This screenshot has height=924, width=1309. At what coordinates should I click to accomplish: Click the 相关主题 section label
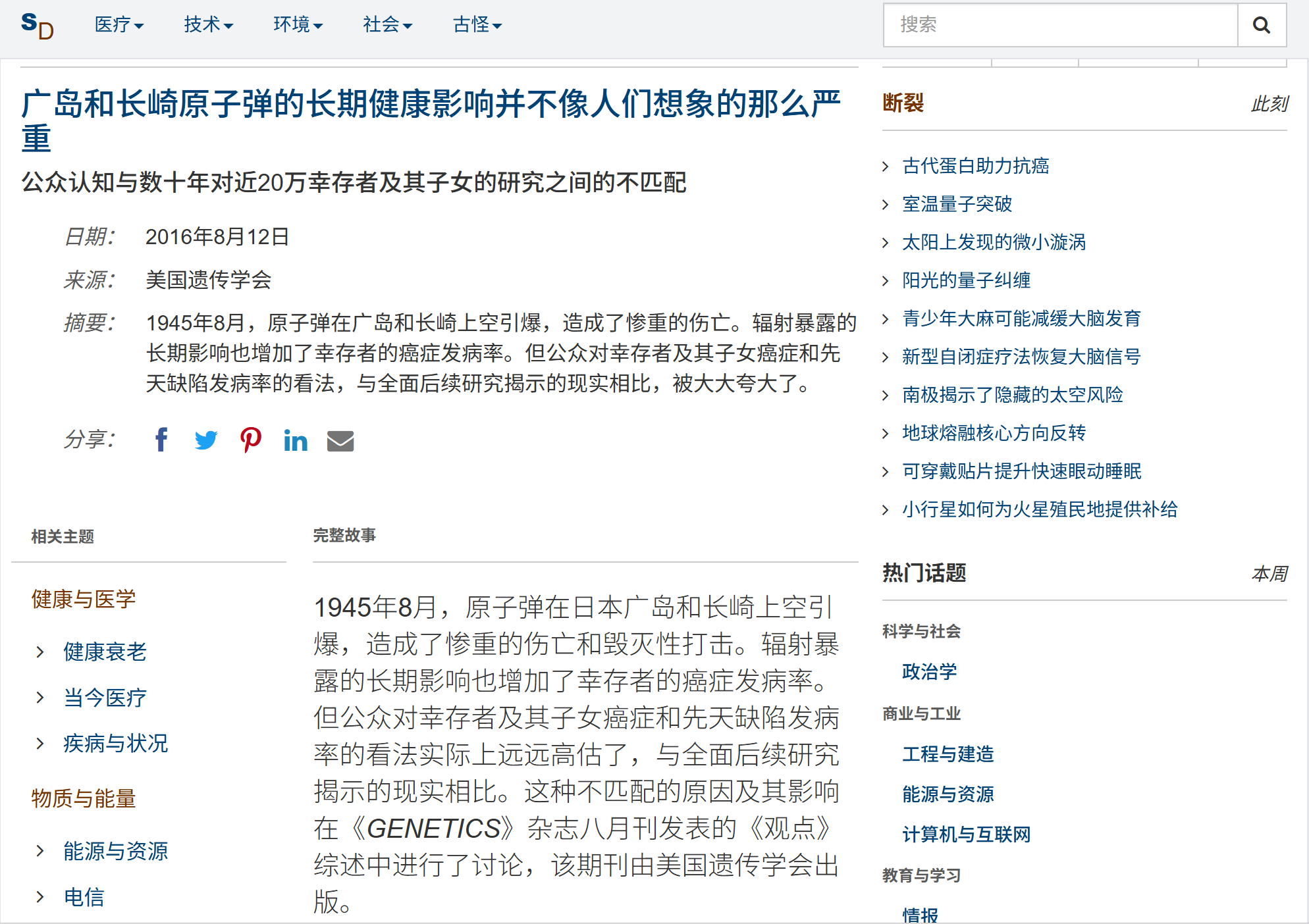pyautogui.click(x=63, y=536)
